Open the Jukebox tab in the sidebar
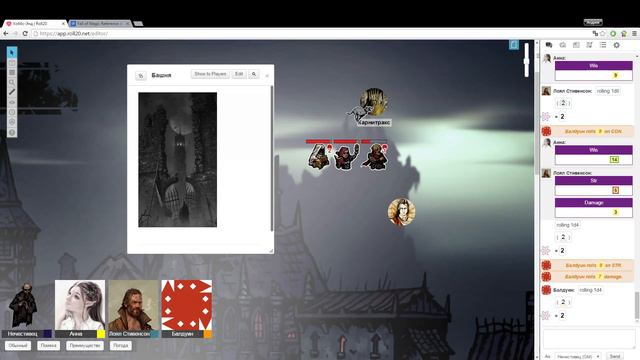The image size is (640, 360). click(x=589, y=45)
